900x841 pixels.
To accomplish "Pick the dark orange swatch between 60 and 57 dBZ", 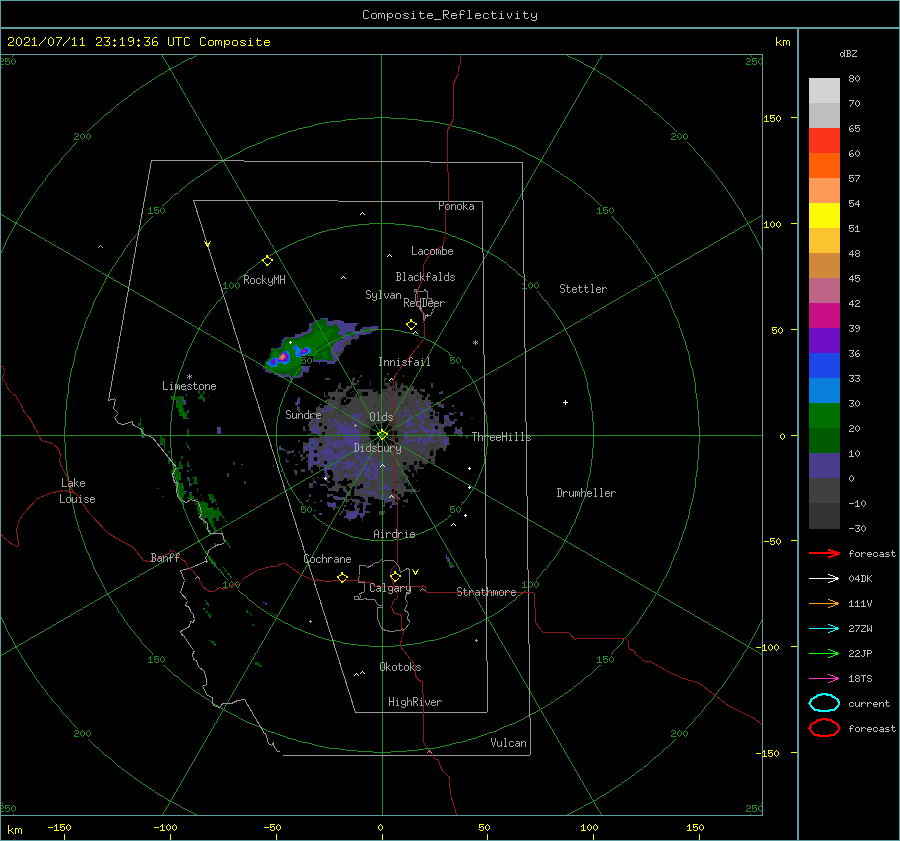I will pos(824,166).
